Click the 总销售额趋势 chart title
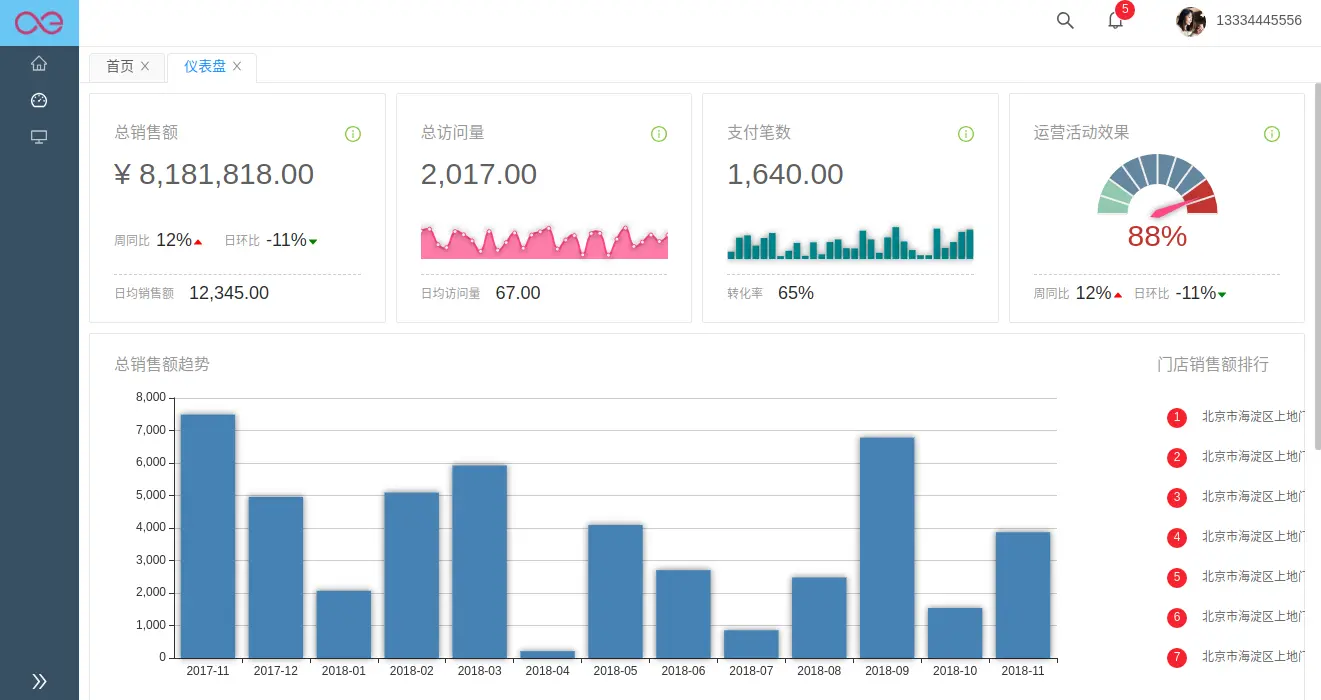The image size is (1321, 700). (162, 364)
